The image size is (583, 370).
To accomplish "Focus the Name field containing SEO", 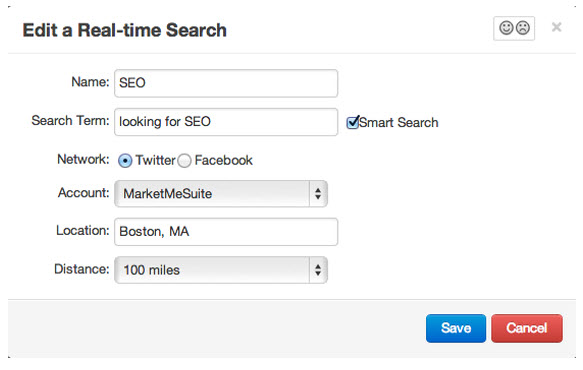I will [x=226, y=83].
